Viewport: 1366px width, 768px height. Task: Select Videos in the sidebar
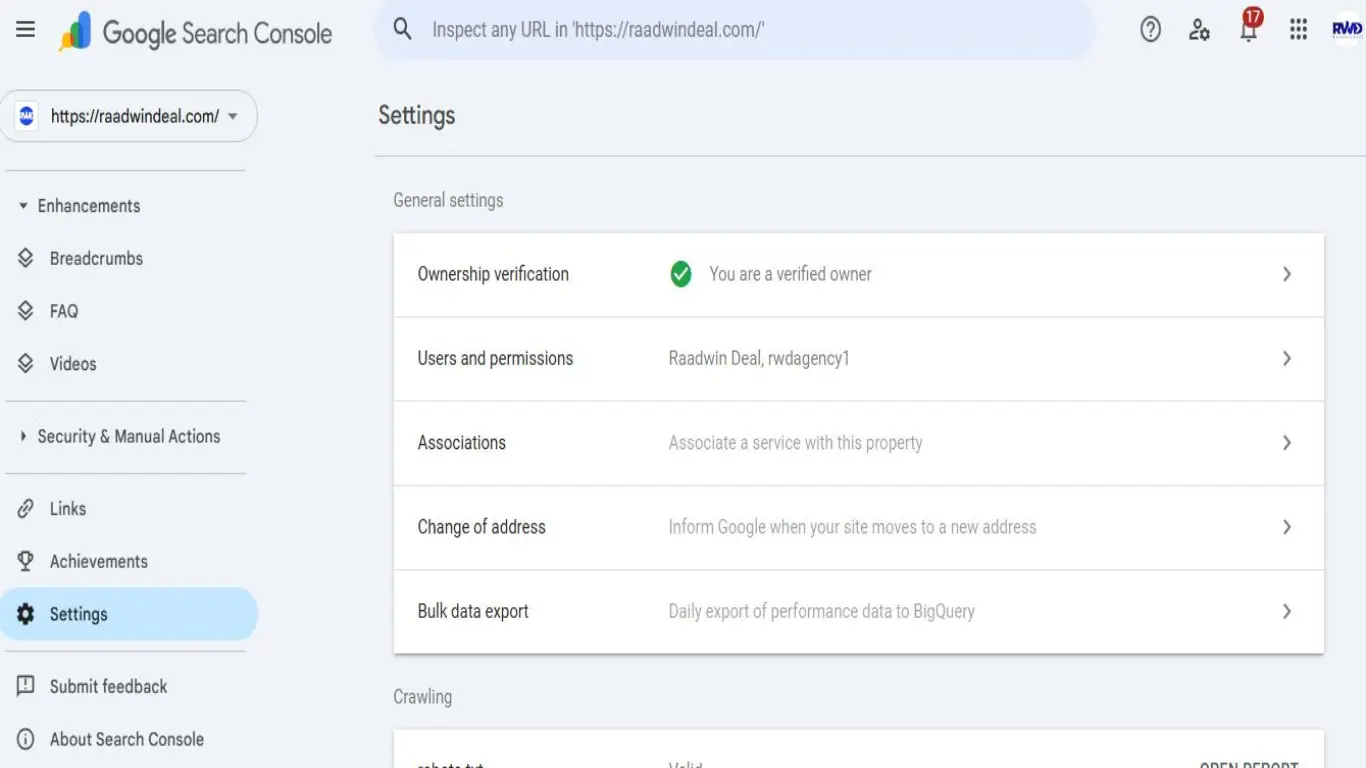[x=70, y=363]
